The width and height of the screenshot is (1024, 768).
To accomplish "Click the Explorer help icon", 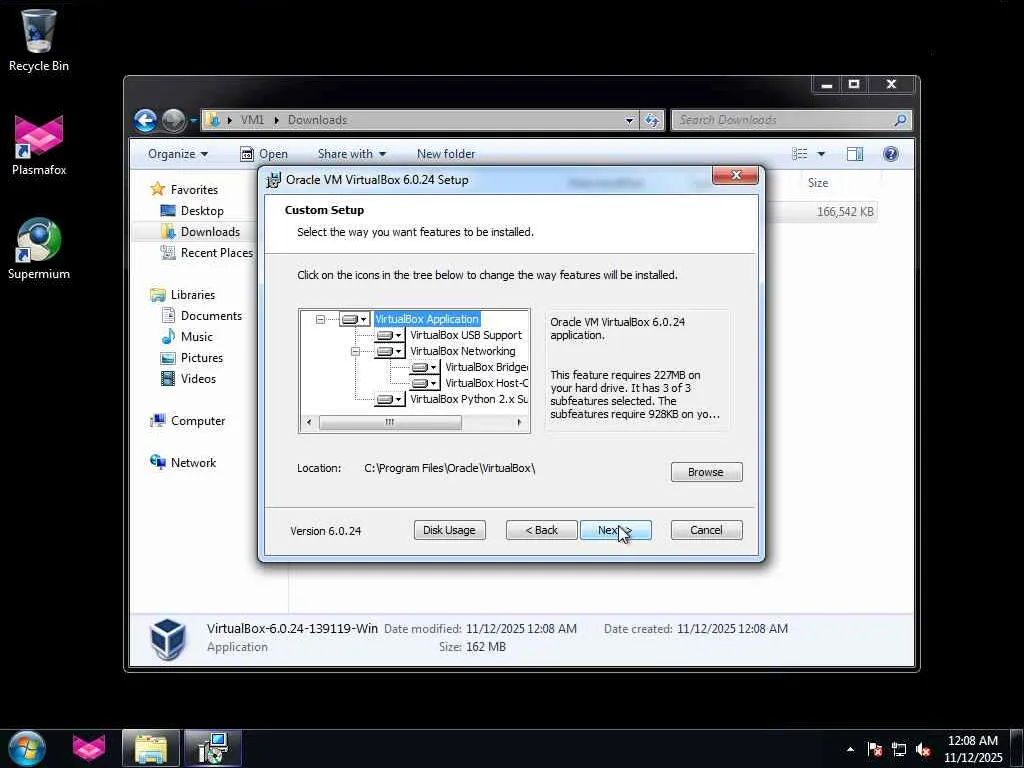I will tap(890, 154).
